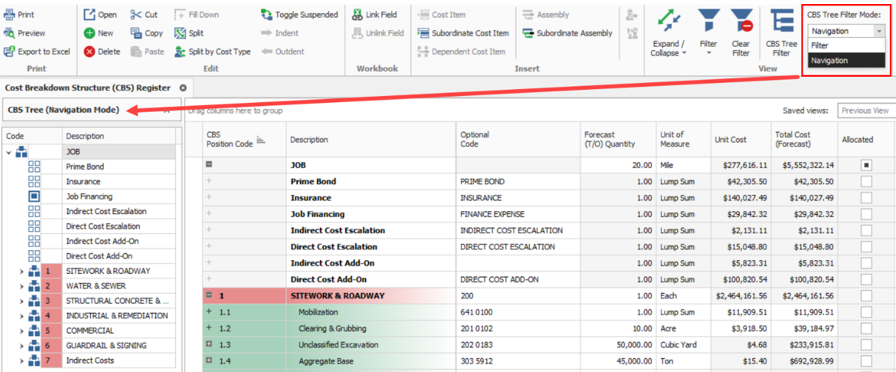
Task: Click the sort icon in CBS Position Code header
Action: (261, 139)
